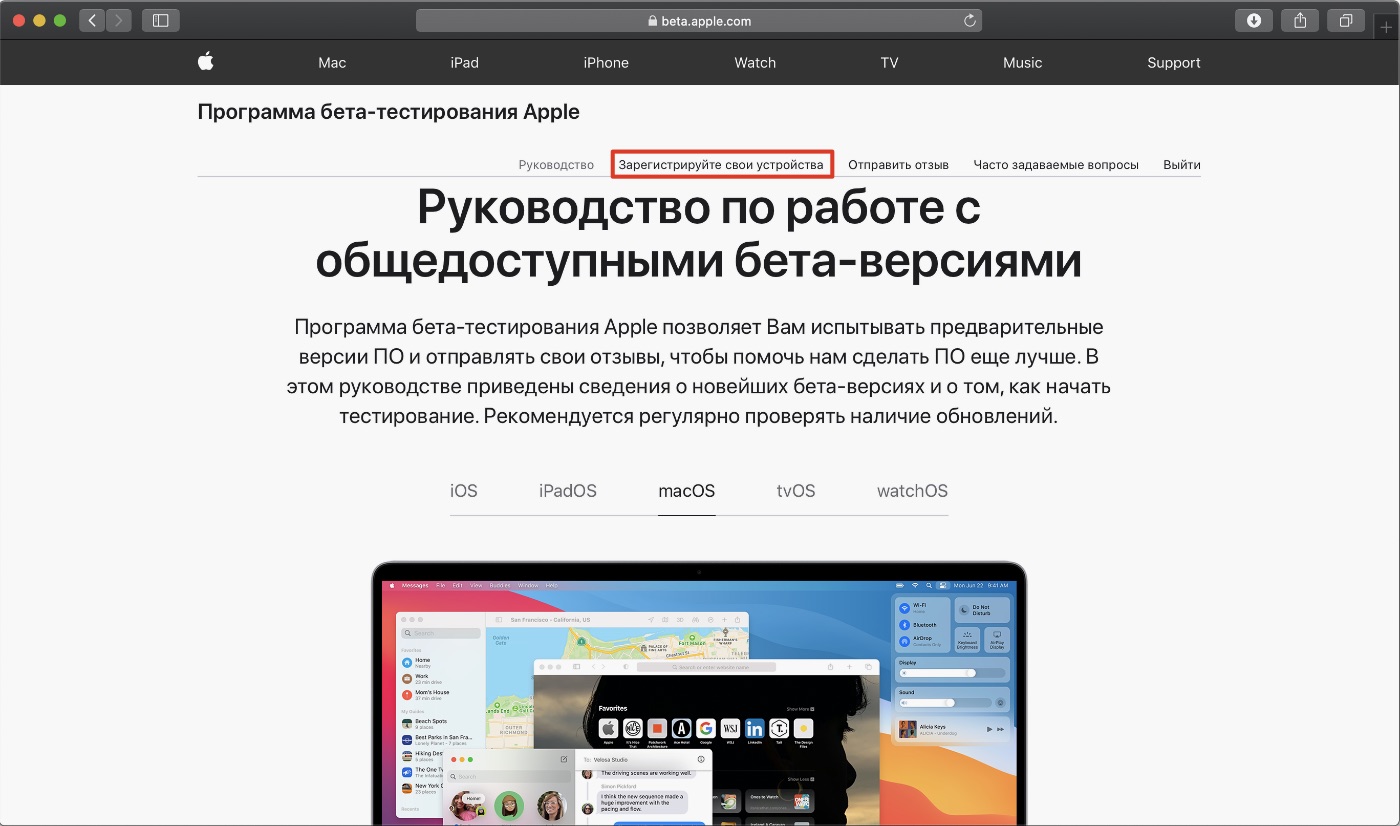Switch to the tvOS tab
The height and width of the screenshot is (826, 1400).
[x=796, y=491]
